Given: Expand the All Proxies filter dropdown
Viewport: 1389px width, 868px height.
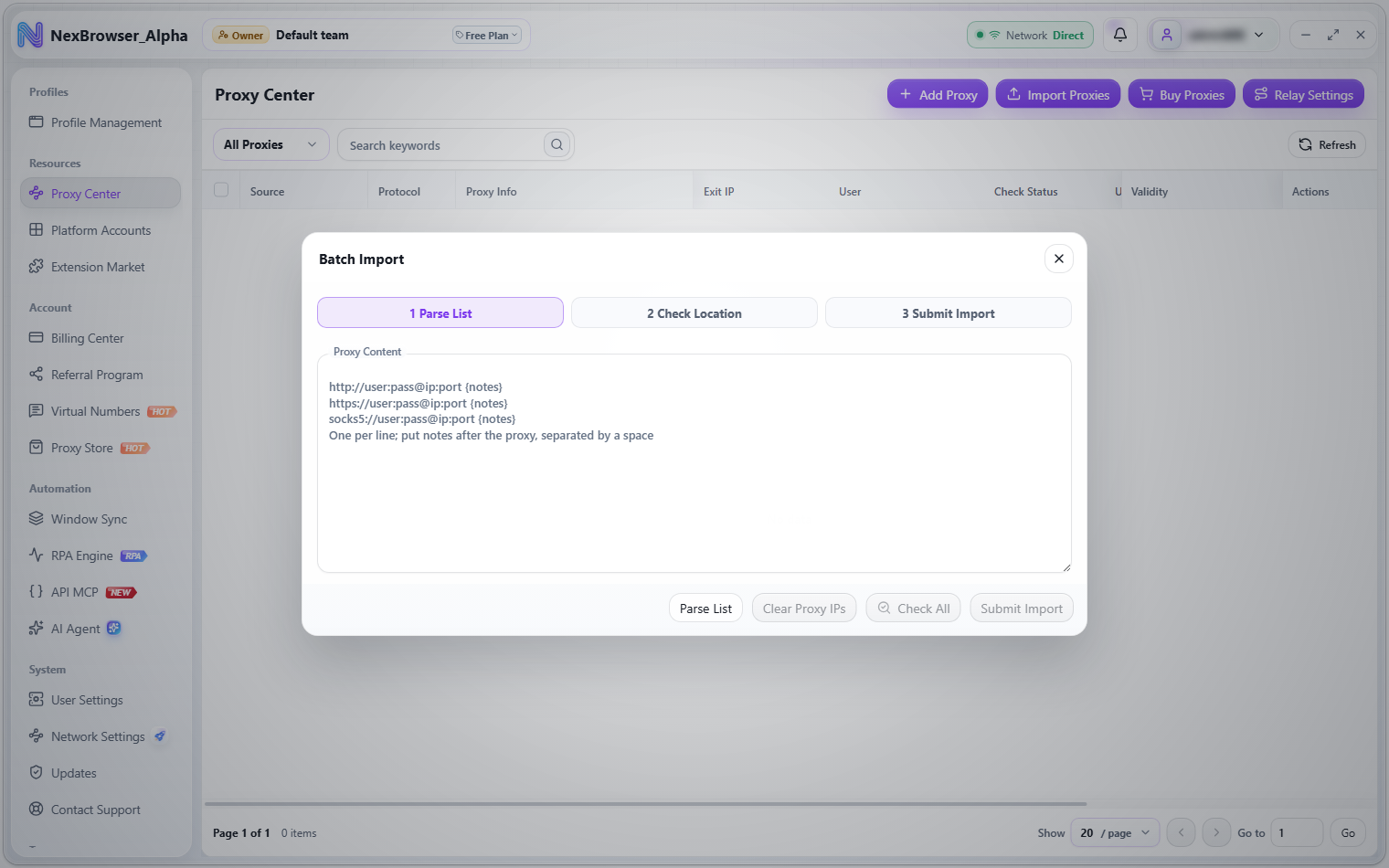Looking at the screenshot, I should pos(270,144).
